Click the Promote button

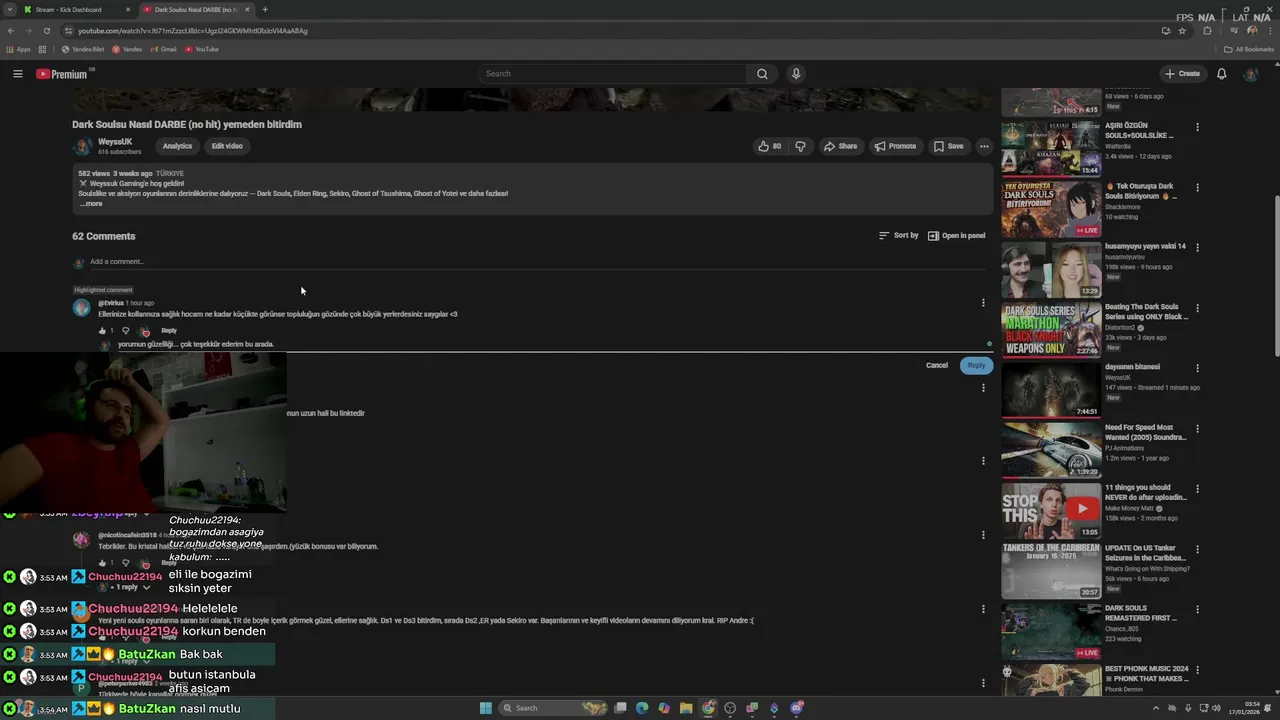[895, 146]
